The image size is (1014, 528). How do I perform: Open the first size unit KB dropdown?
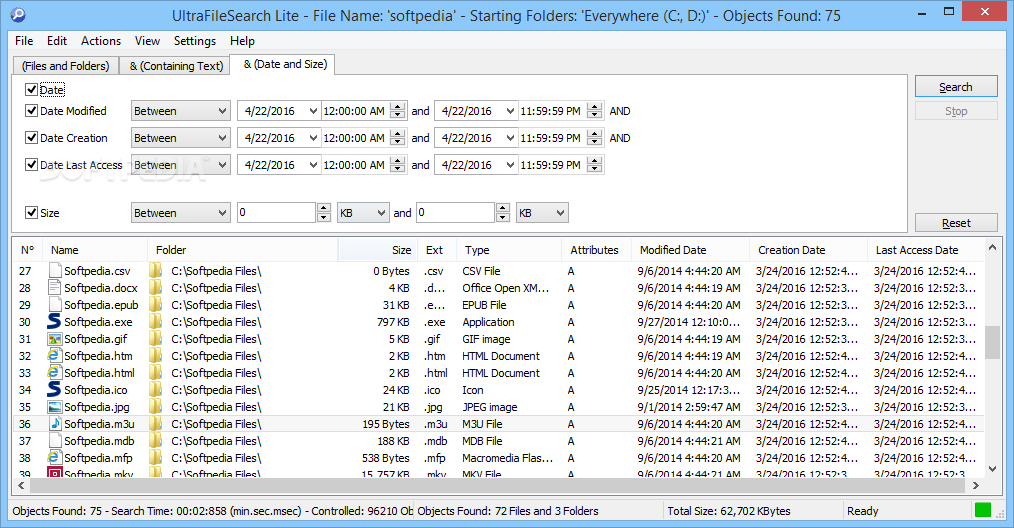click(x=363, y=213)
